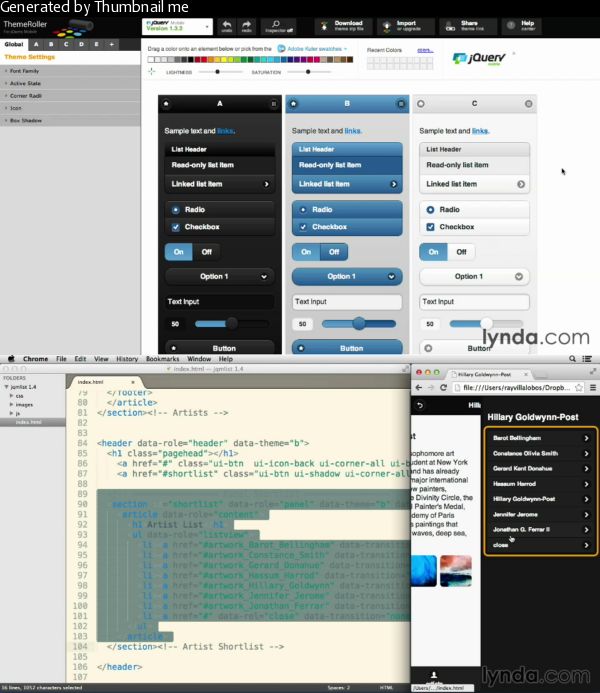The width and height of the screenshot is (600, 693).
Task: Toggle Checkbox in swatch C
Action: (475, 227)
